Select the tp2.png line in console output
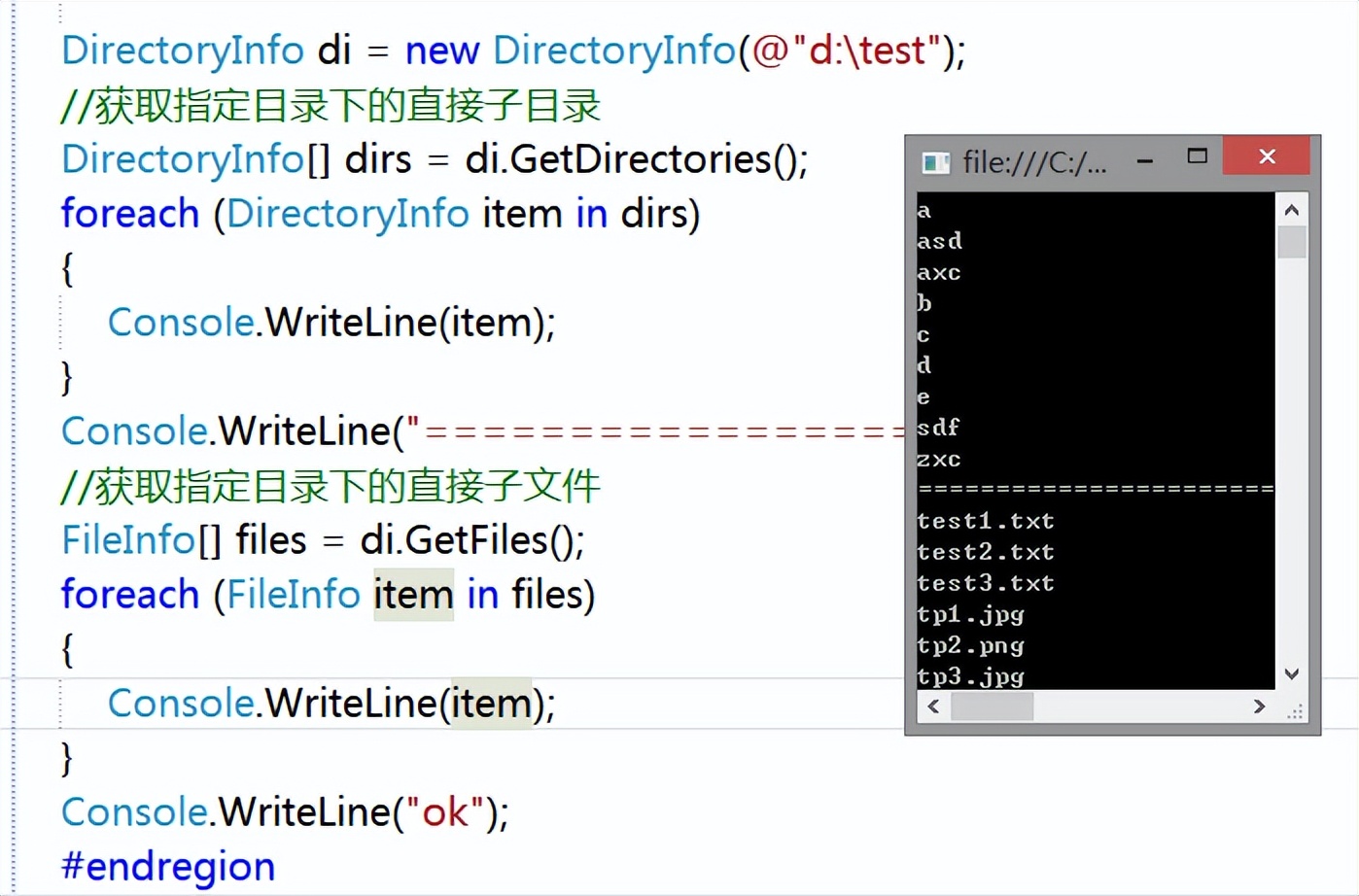 pos(971,645)
